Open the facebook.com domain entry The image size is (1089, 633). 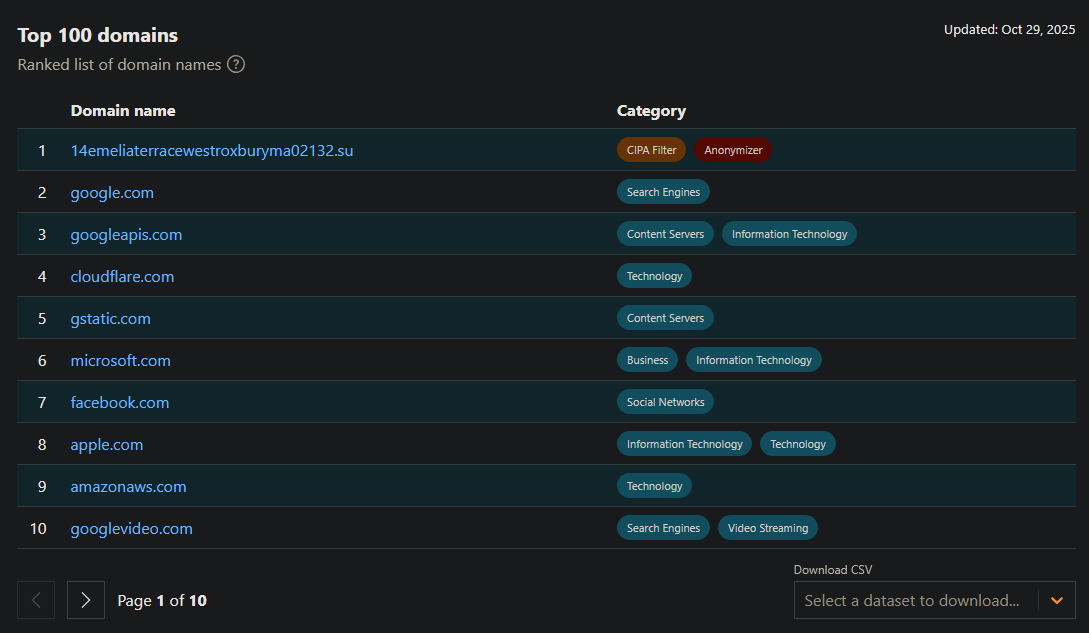coord(120,403)
